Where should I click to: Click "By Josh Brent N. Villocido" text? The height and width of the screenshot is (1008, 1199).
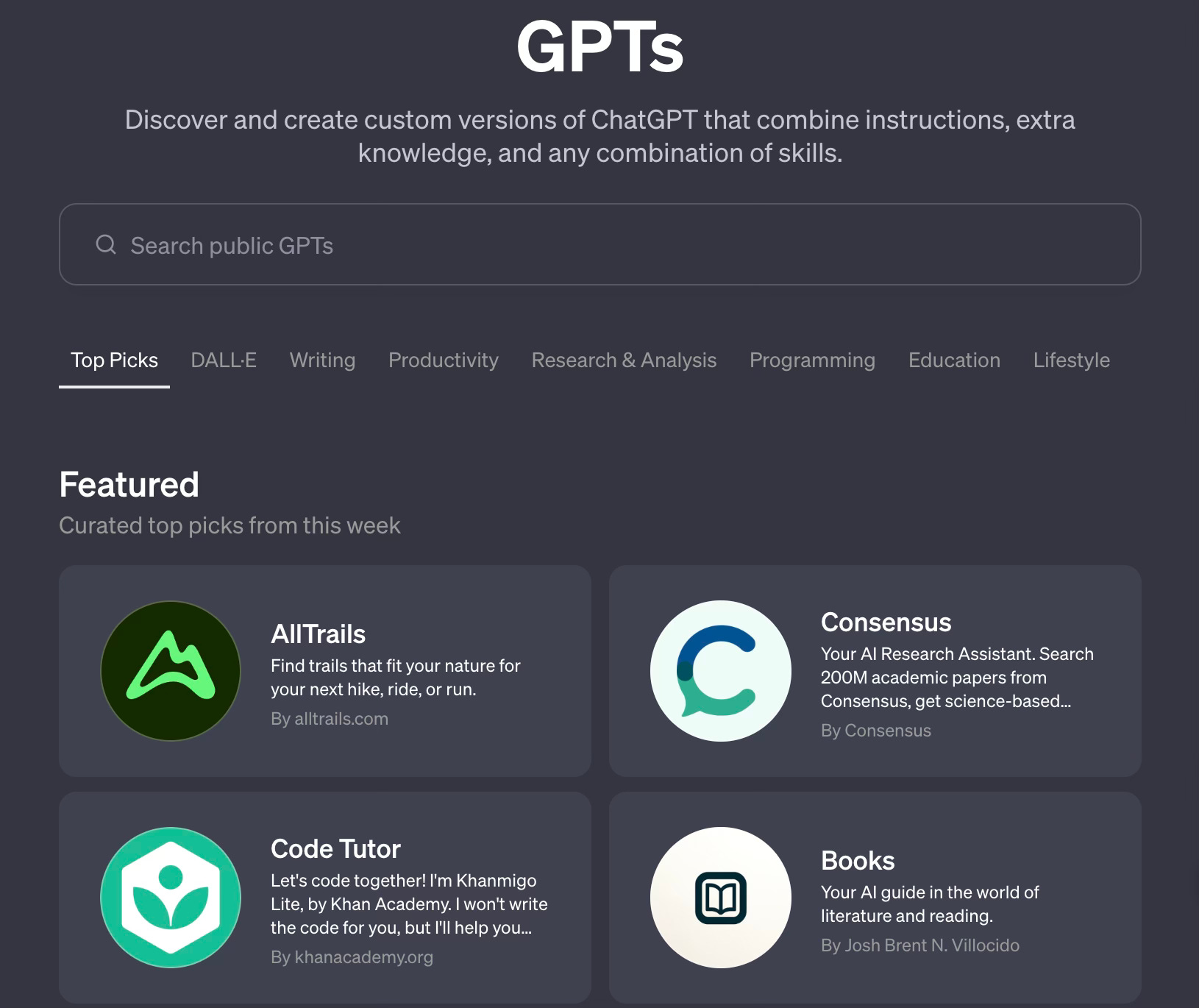920,945
